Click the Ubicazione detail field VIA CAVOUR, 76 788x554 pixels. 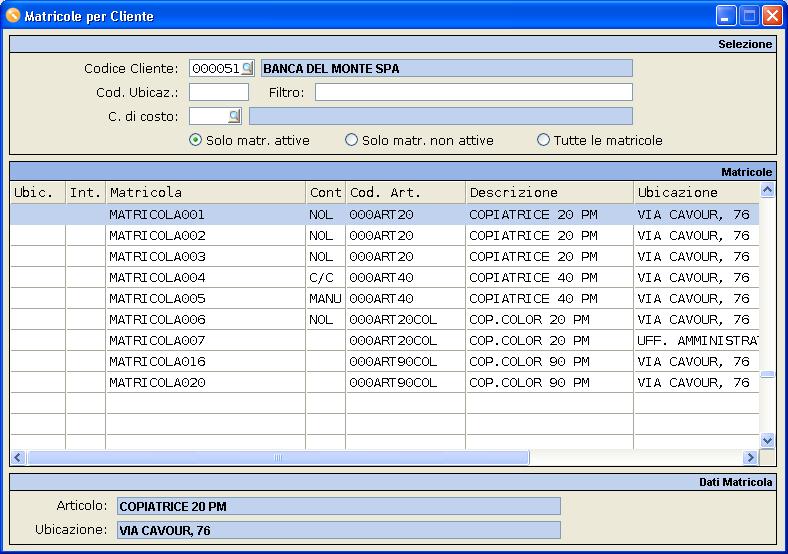tap(339, 530)
